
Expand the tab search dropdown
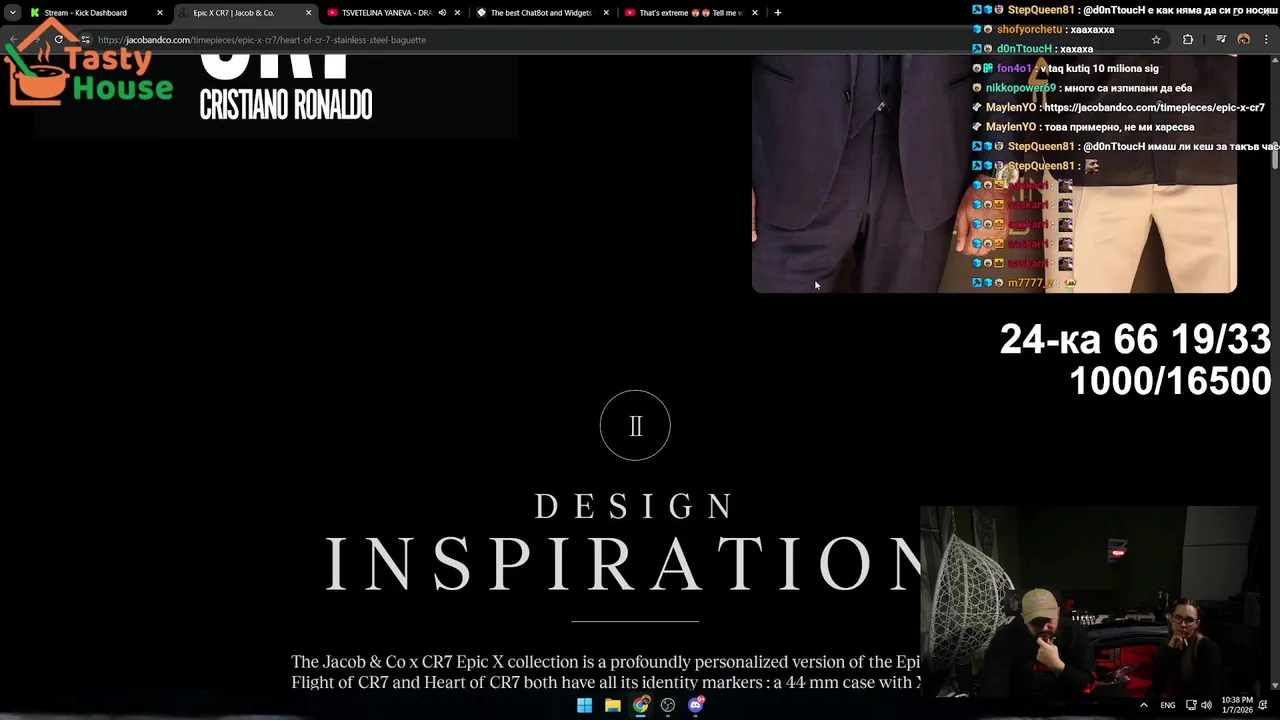click(12, 13)
